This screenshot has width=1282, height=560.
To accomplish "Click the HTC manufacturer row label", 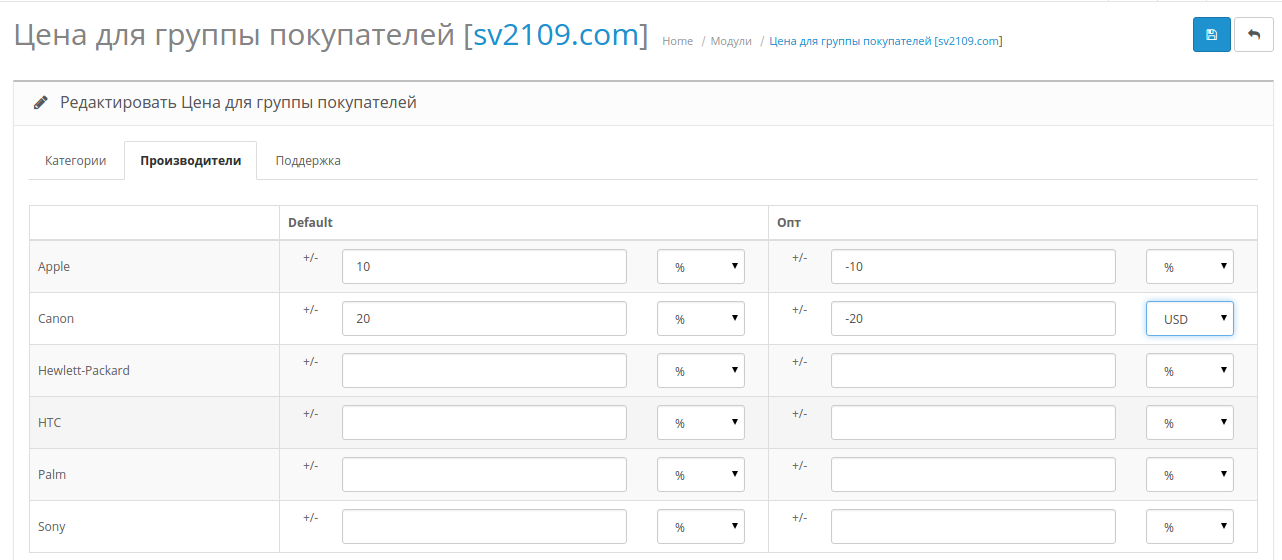I will [49, 423].
